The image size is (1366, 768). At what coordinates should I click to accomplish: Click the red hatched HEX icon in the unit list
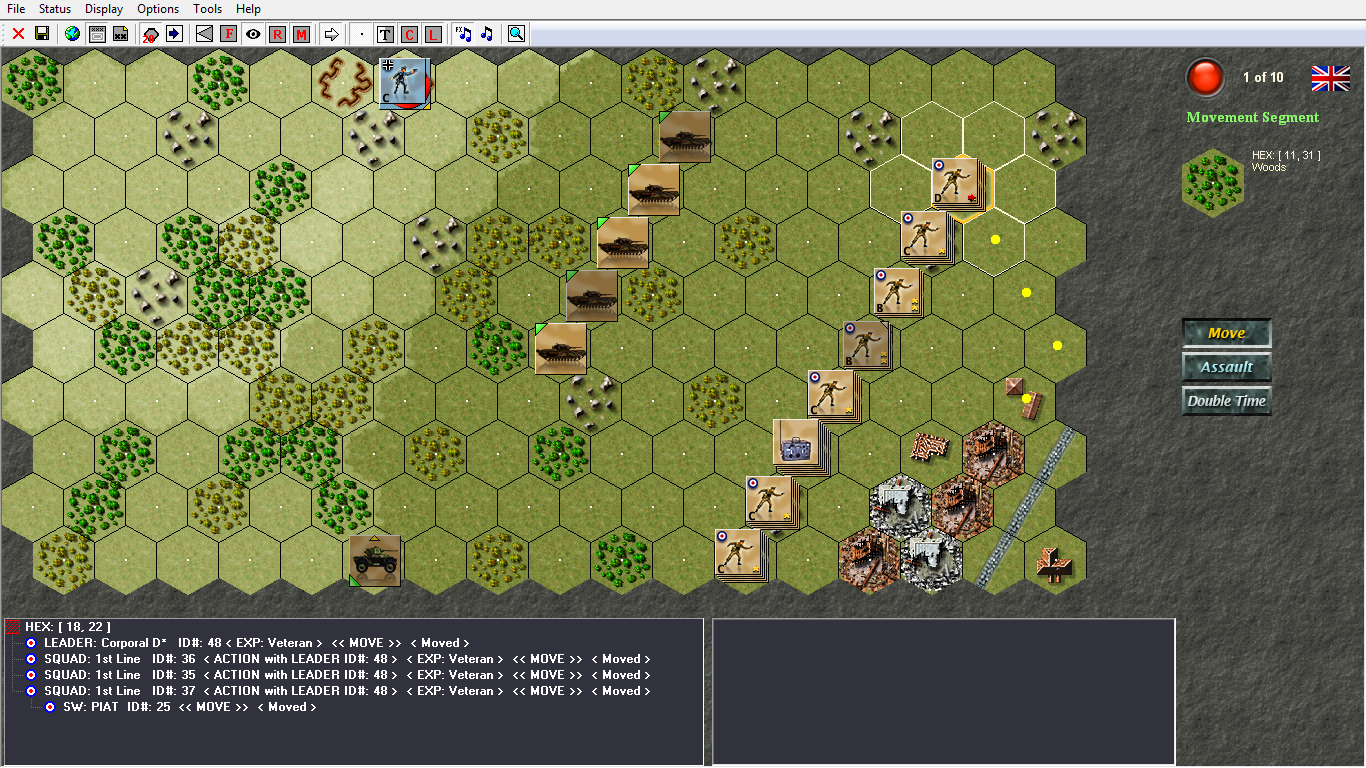click(x=13, y=627)
